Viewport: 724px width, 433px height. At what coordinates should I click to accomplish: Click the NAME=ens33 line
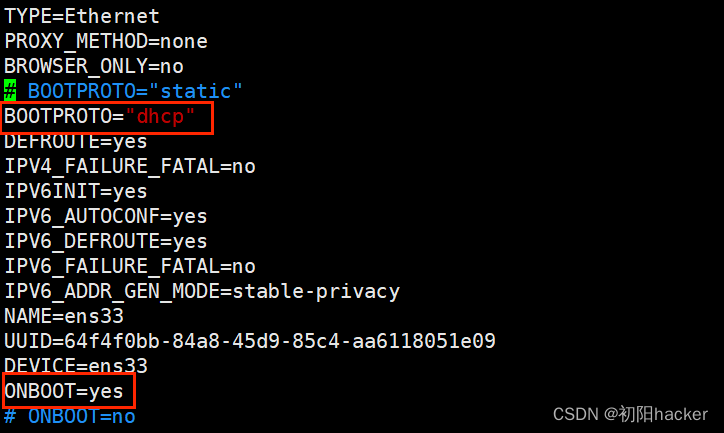pyautogui.click(x=64, y=316)
